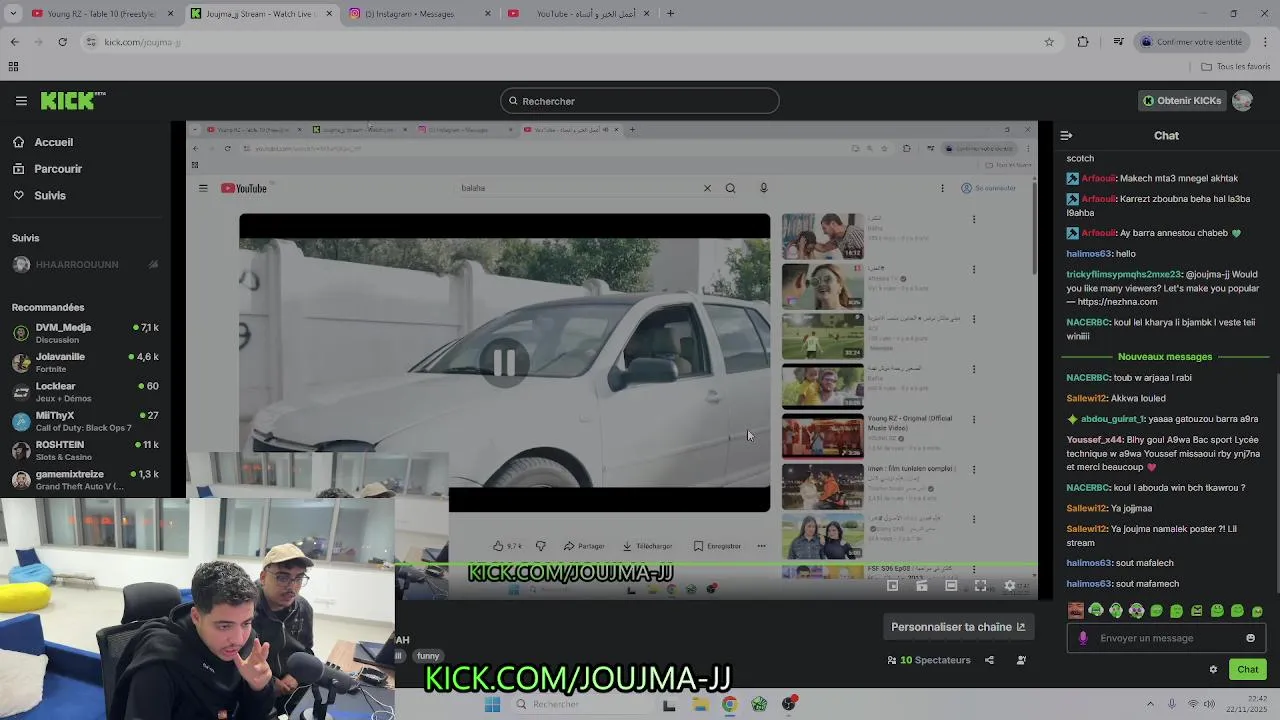Bookmark this page with star icon

pos(1049,42)
